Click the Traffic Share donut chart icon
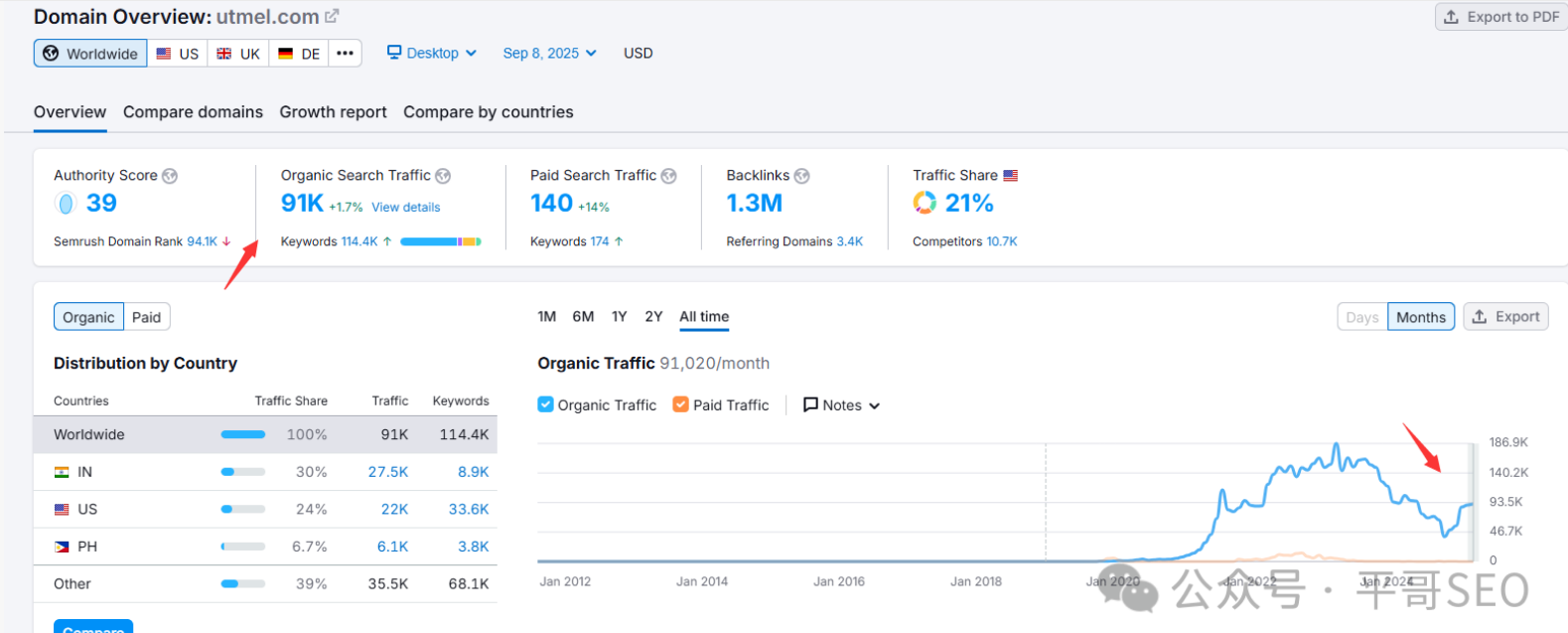1568x633 pixels. click(925, 203)
